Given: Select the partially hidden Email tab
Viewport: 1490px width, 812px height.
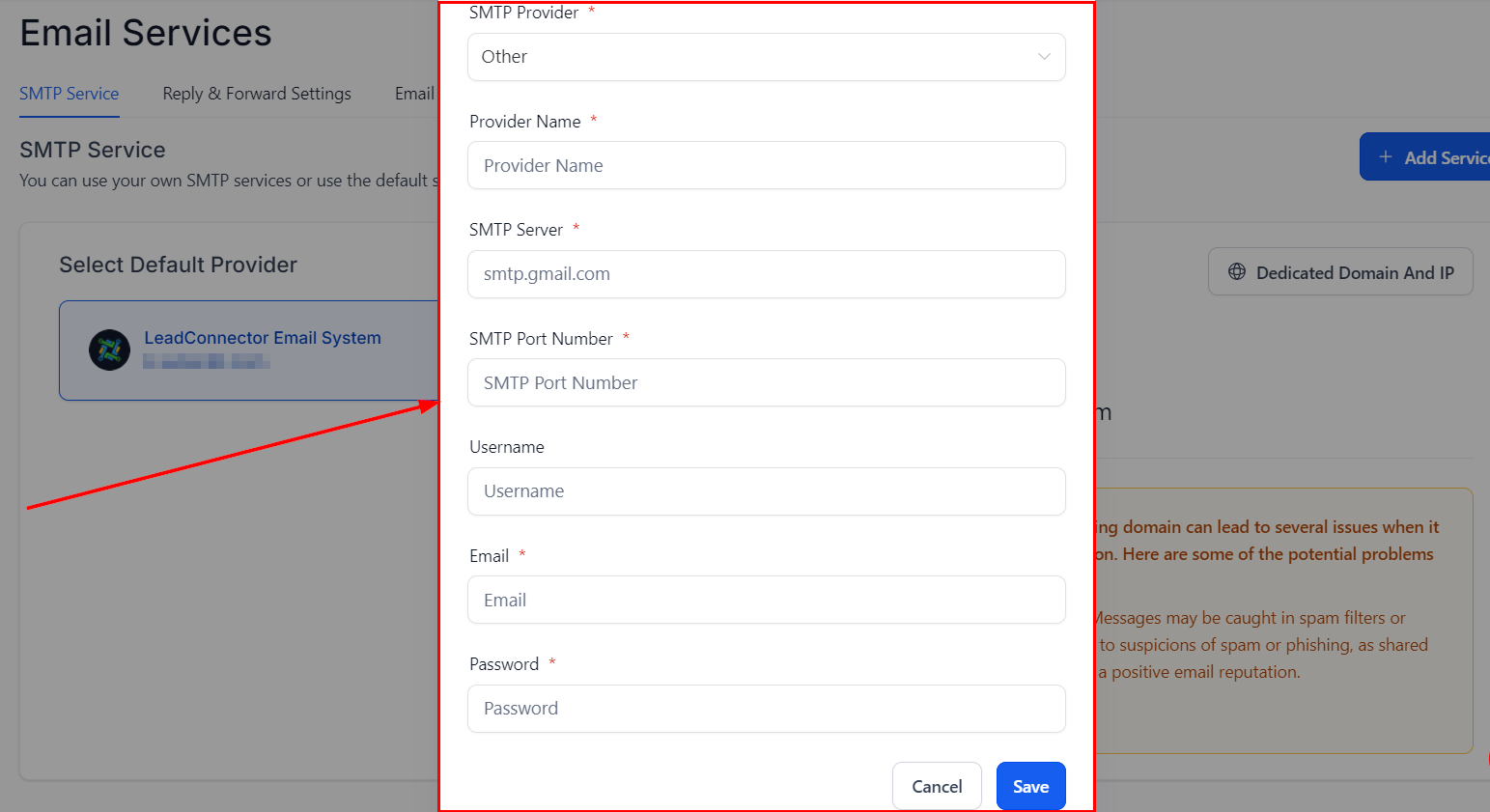Looking at the screenshot, I should [x=414, y=94].
